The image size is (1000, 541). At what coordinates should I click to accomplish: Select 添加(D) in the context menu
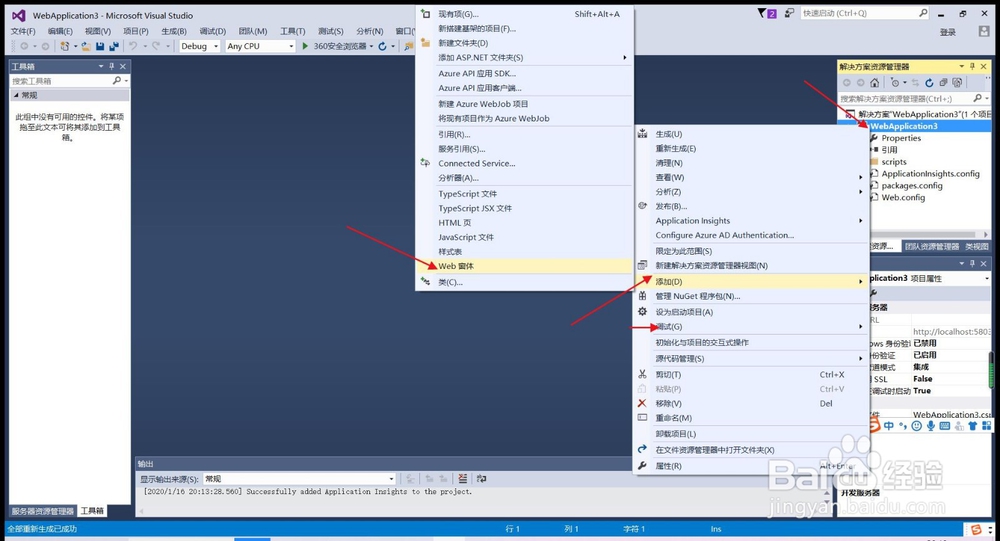click(x=751, y=281)
